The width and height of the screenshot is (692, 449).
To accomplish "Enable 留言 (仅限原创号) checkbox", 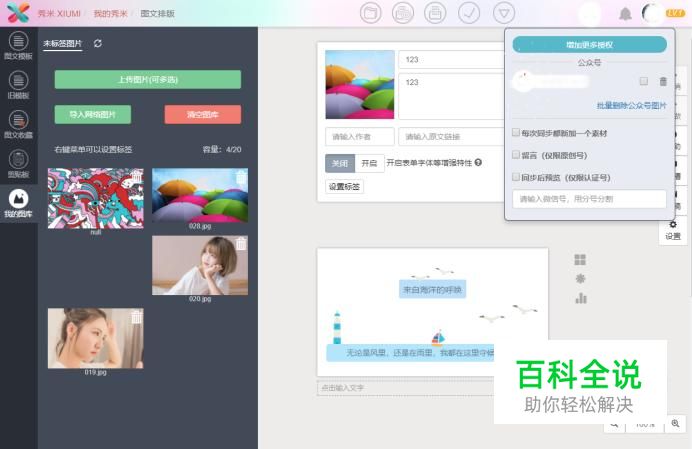I will [515, 155].
